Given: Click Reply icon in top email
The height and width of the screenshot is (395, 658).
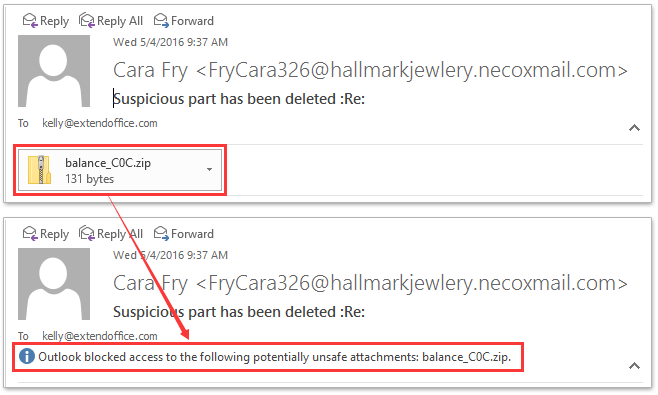Looking at the screenshot, I should (30, 20).
